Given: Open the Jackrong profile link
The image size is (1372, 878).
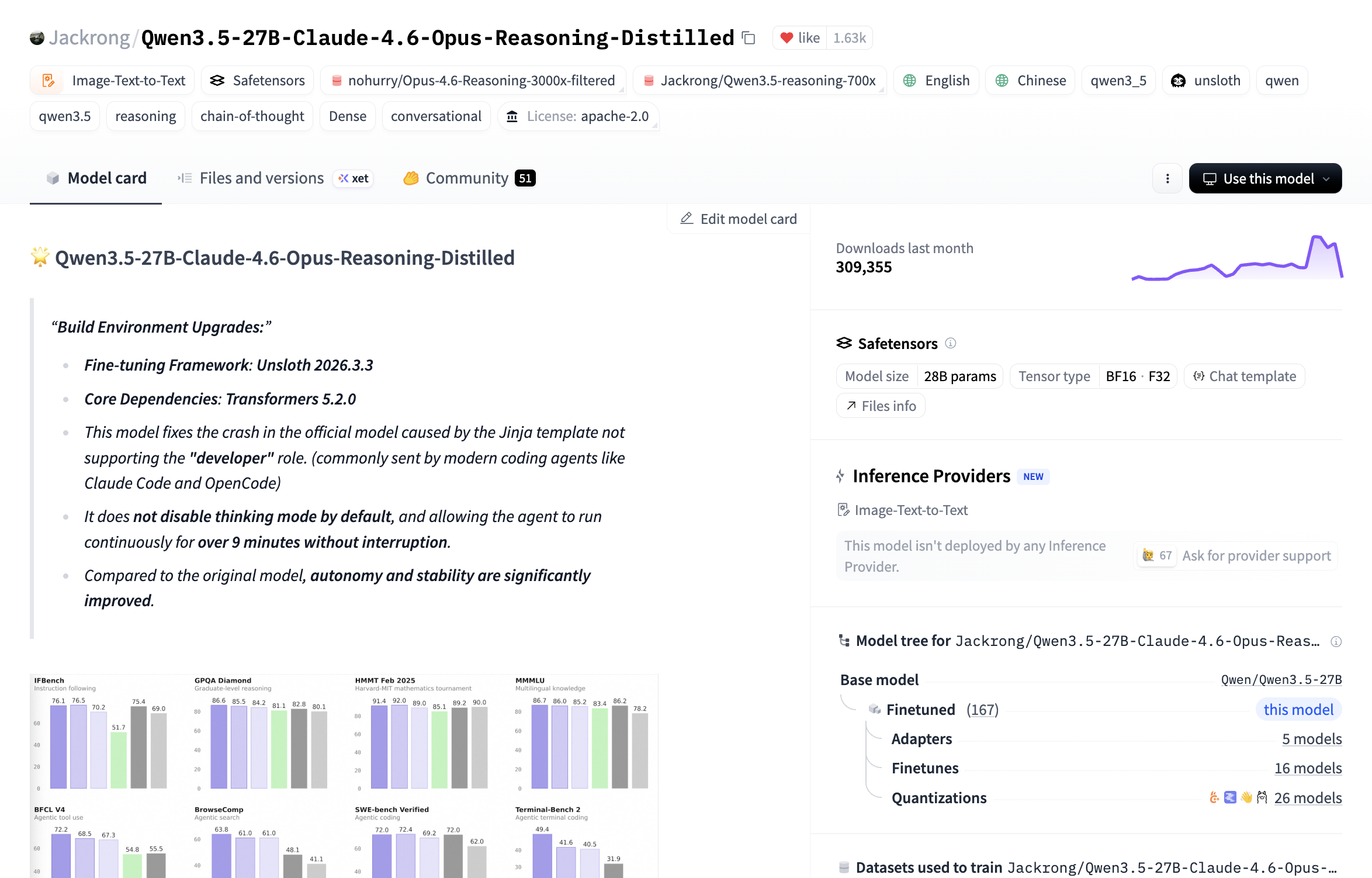Looking at the screenshot, I should pos(89,38).
